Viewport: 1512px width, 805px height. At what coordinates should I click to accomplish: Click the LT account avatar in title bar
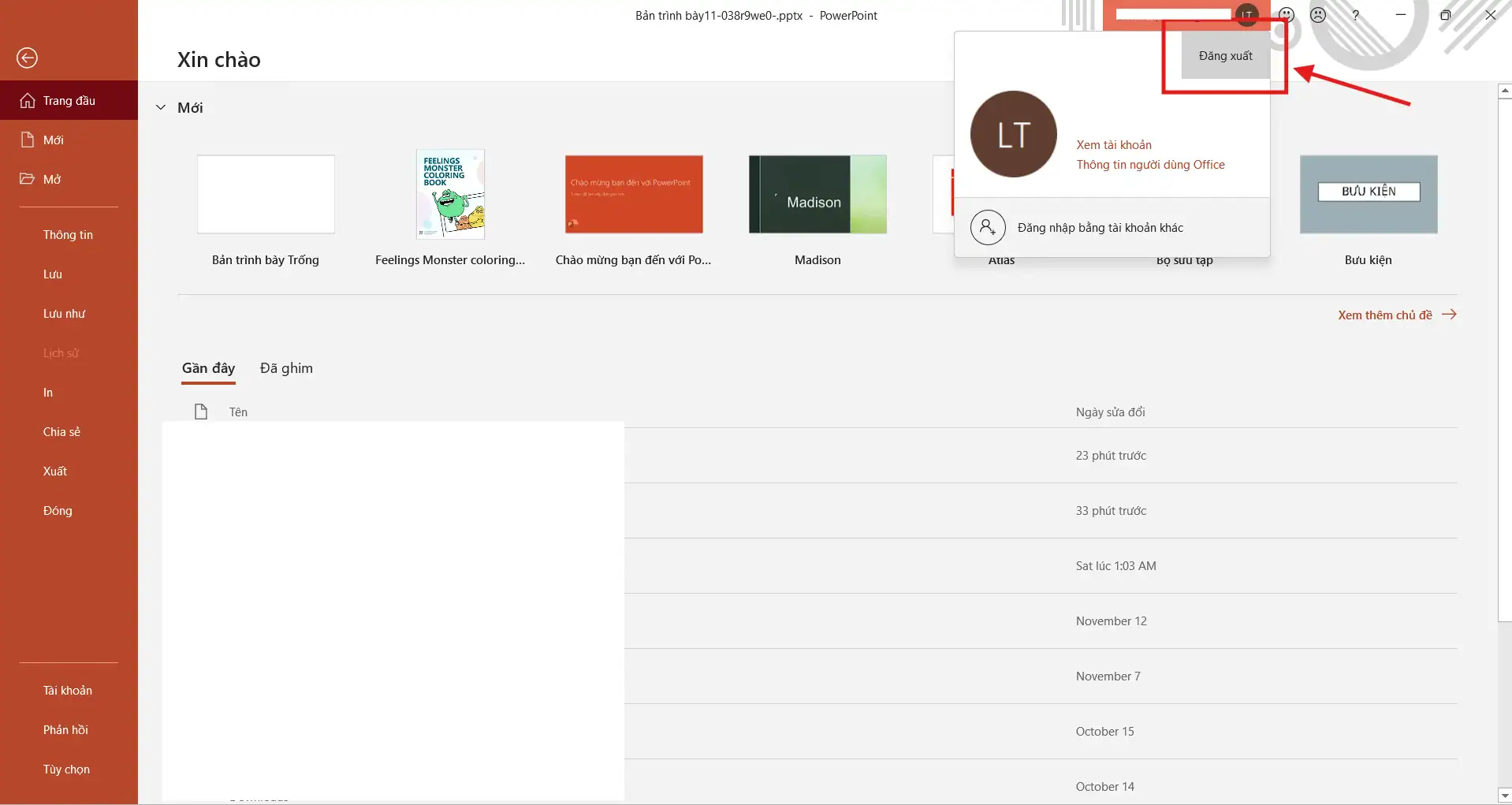[x=1246, y=15]
